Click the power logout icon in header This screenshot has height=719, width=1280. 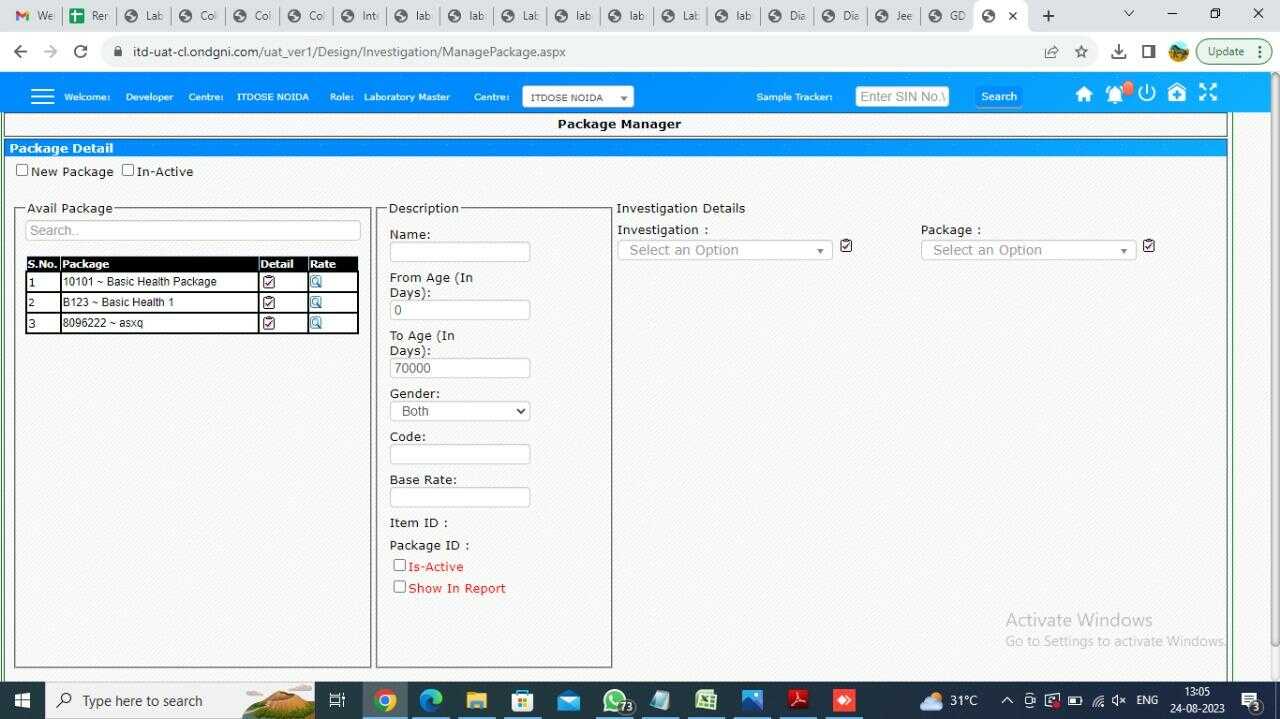(x=1146, y=93)
